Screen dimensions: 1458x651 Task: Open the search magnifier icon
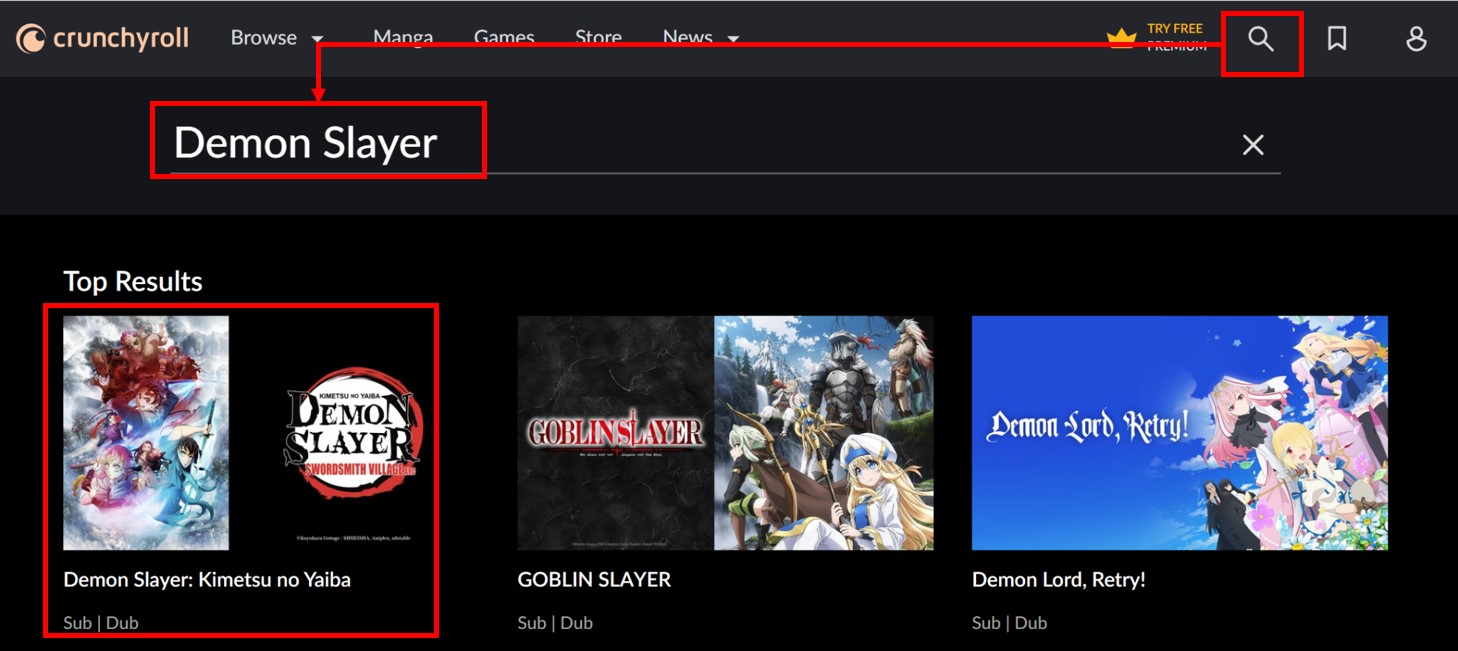tap(1261, 39)
